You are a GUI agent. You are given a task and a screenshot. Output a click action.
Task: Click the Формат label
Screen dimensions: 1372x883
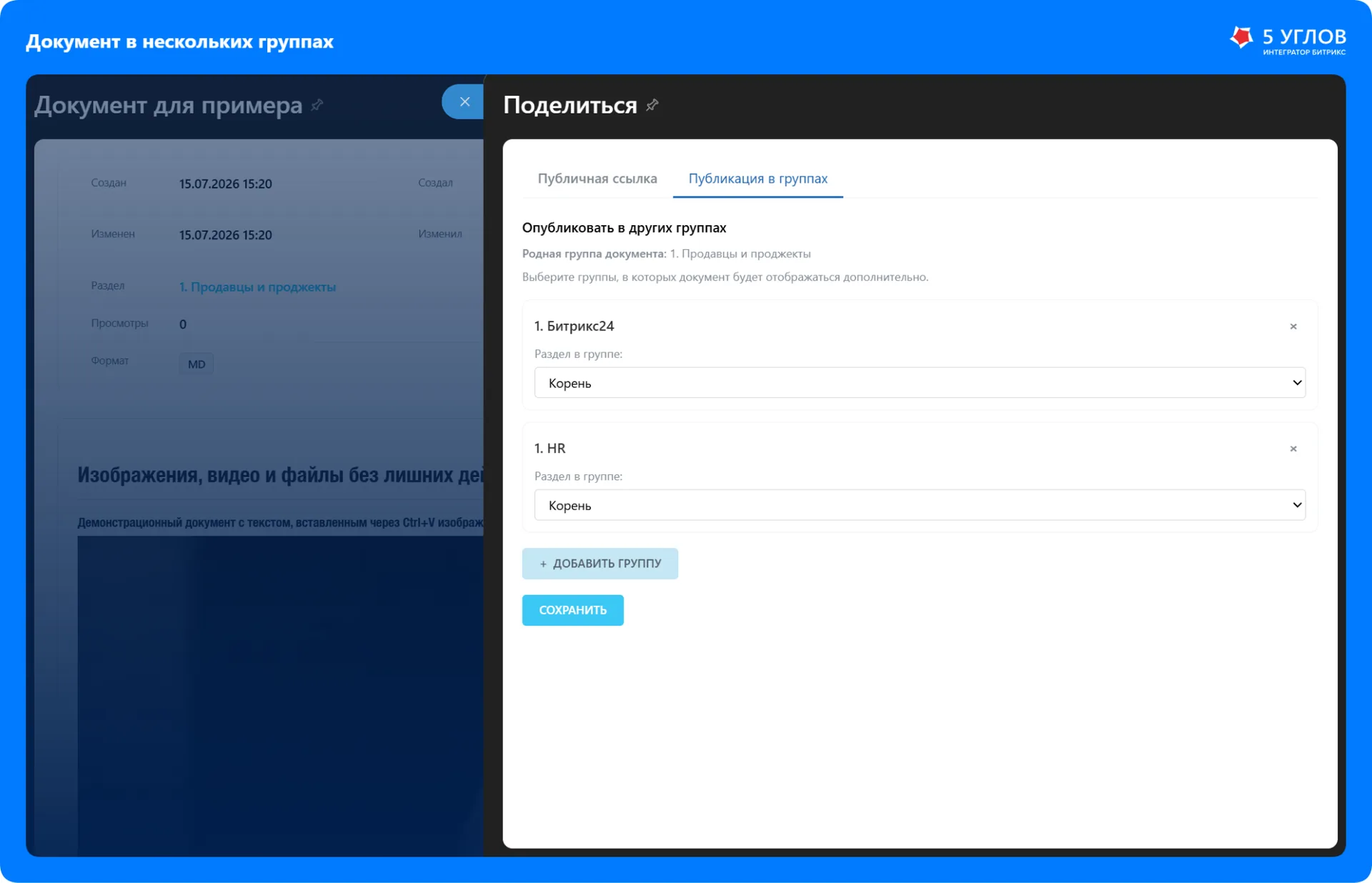109,360
